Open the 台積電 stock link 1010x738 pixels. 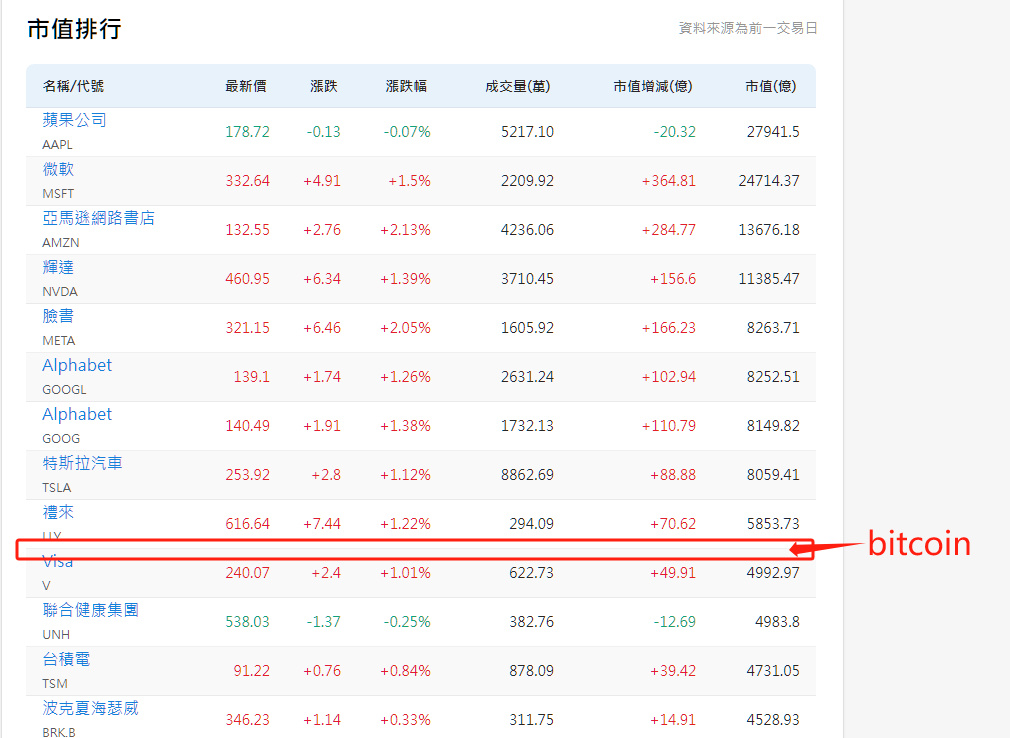pos(66,659)
